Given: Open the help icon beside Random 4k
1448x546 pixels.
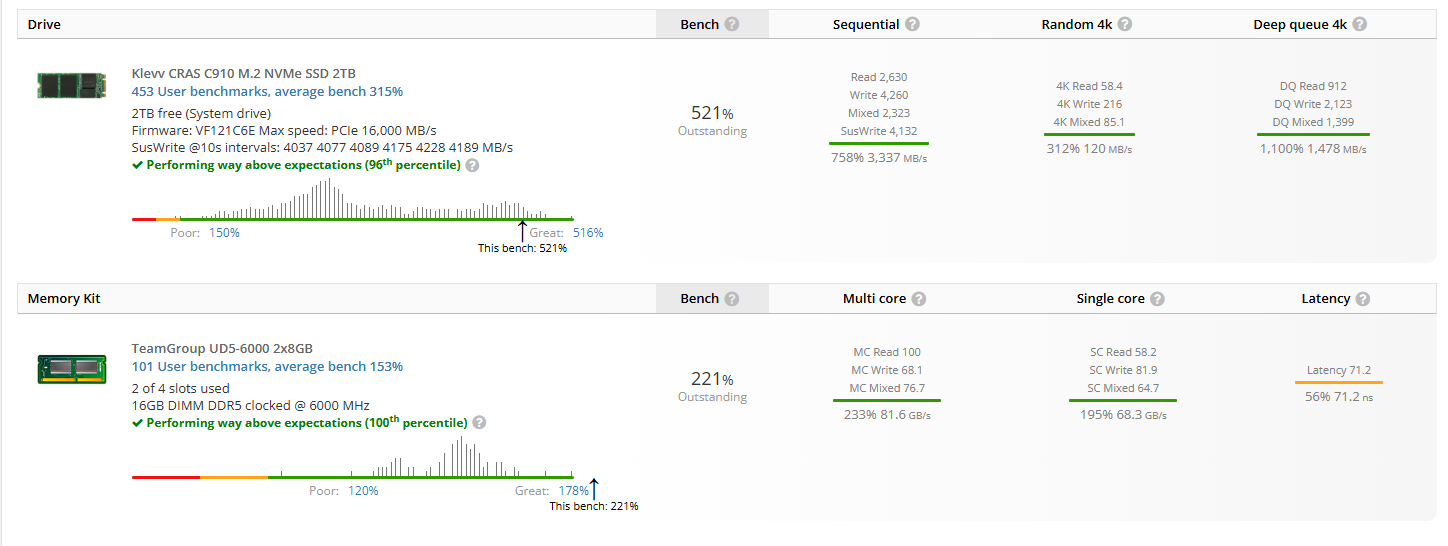Looking at the screenshot, I should (x=1125, y=24).
